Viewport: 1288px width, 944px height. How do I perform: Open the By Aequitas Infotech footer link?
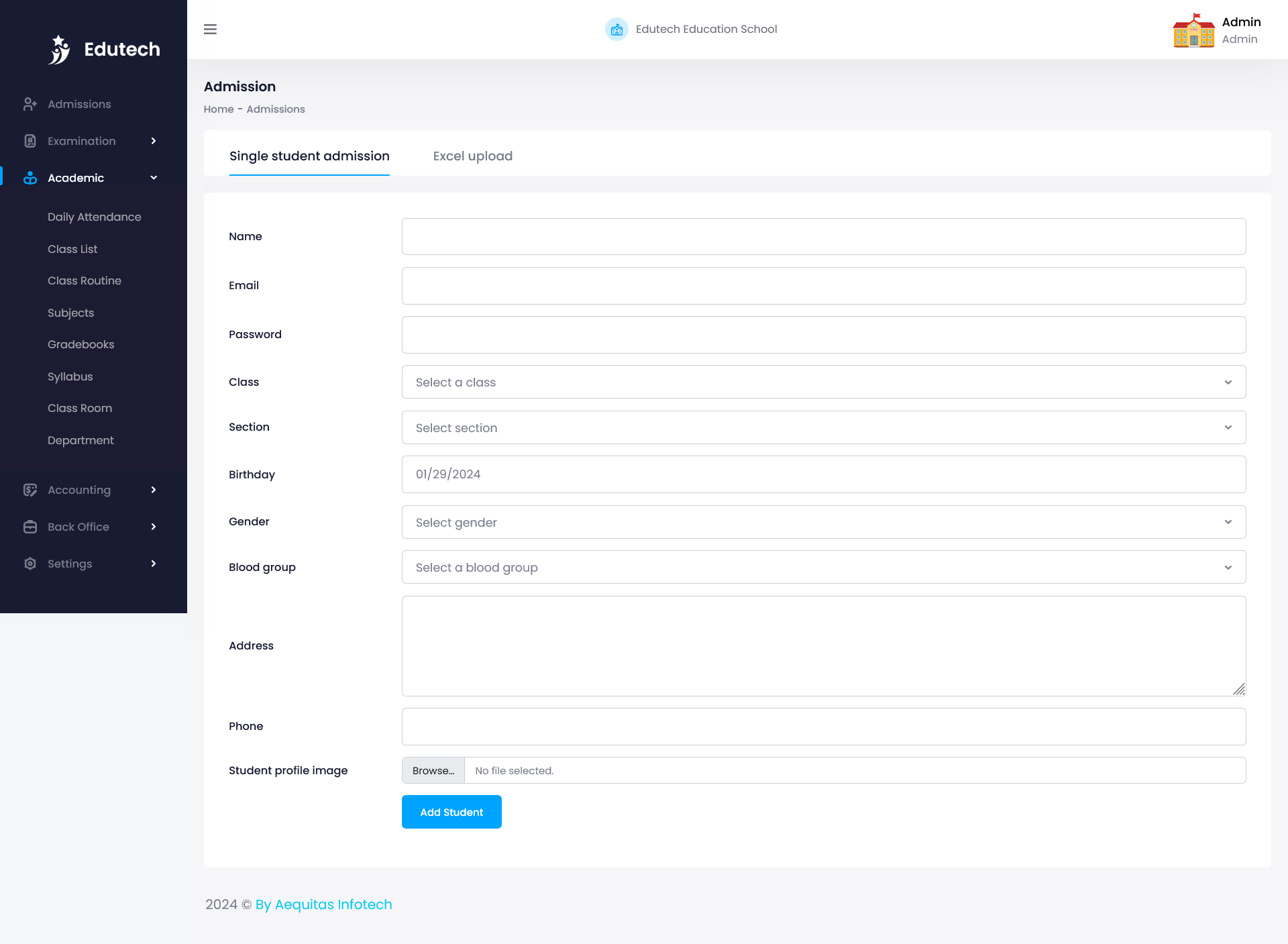[323, 904]
